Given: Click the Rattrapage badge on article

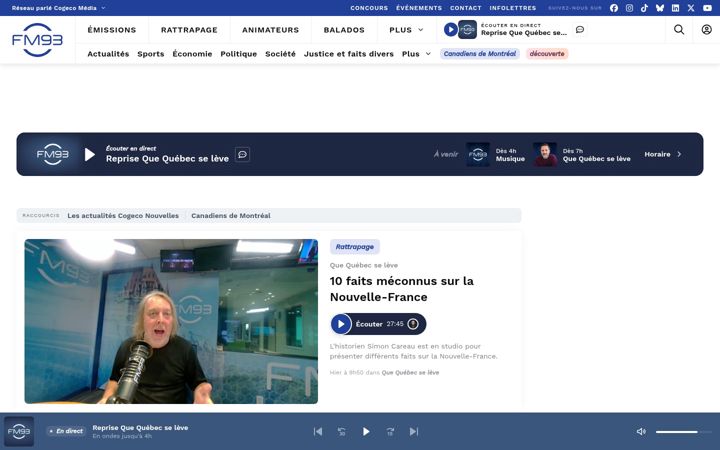Looking at the screenshot, I should (354, 247).
